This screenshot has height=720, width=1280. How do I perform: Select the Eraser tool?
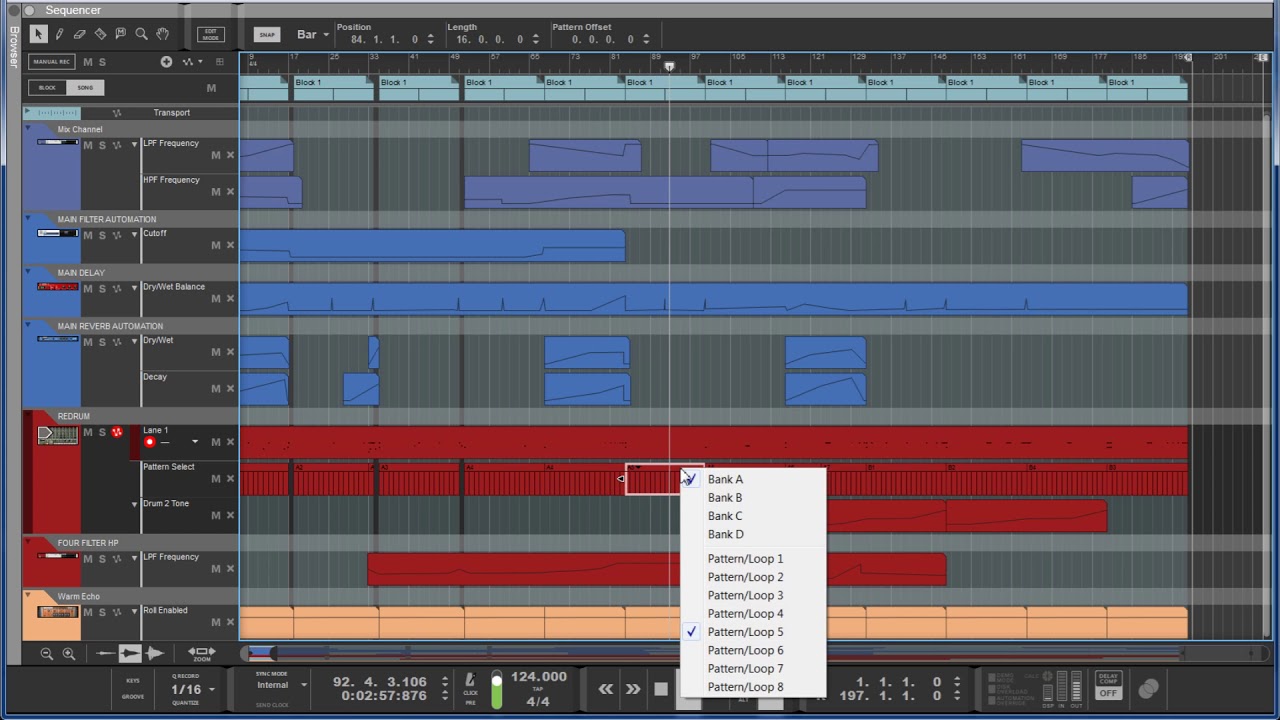(80, 34)
